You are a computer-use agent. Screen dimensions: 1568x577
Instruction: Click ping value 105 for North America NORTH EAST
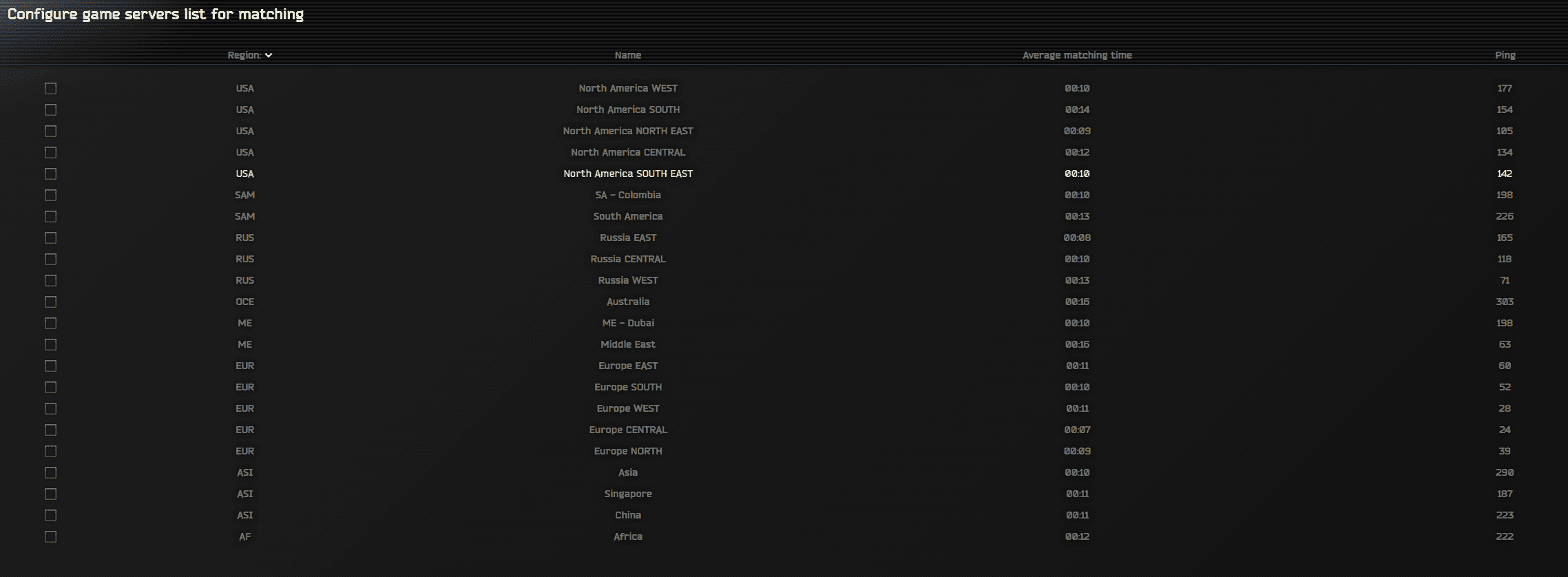pyautogui.click(x=1505, y=131)
